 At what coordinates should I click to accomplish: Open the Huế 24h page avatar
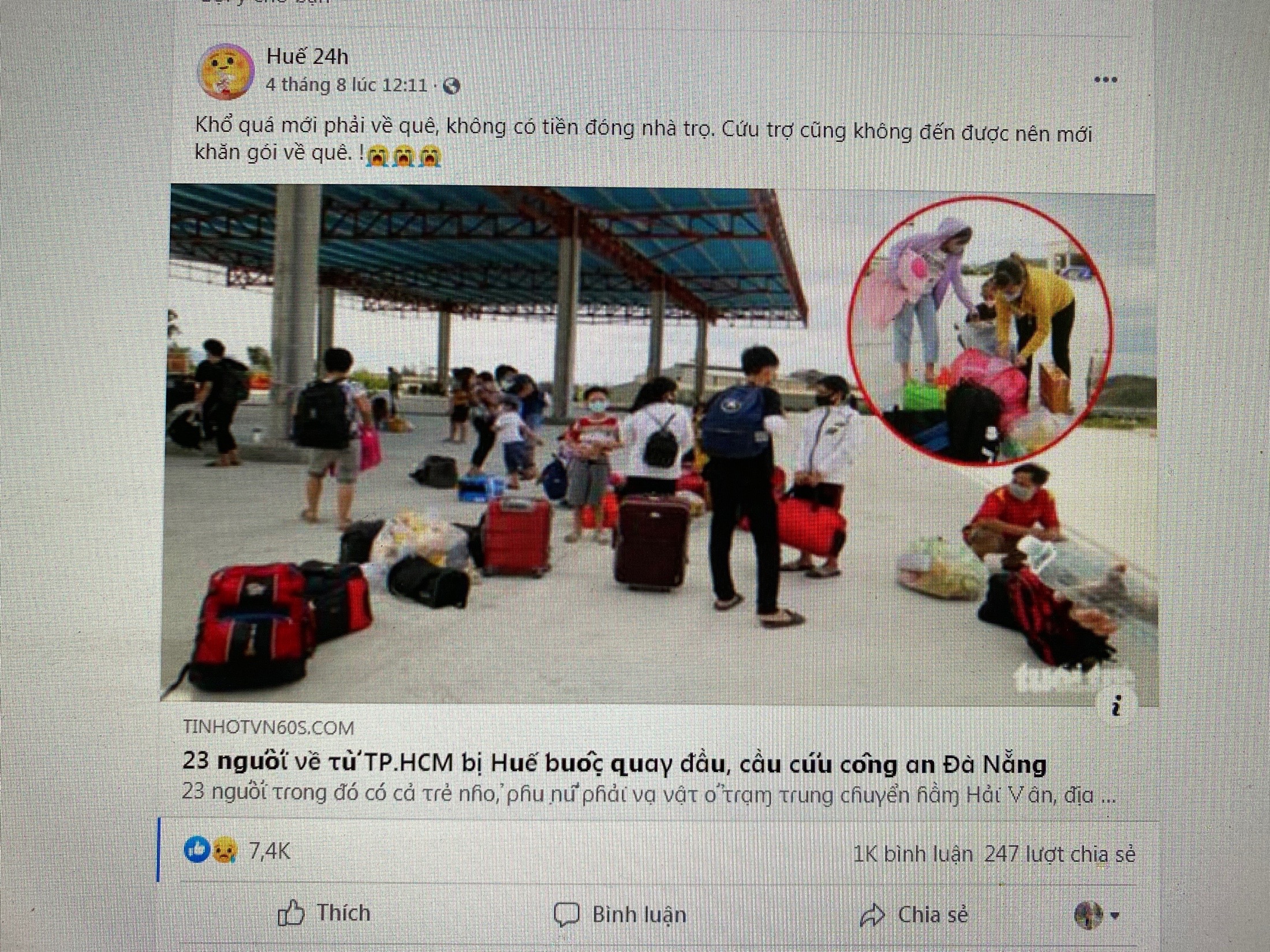pyautogui.click(x=226, y=71)
